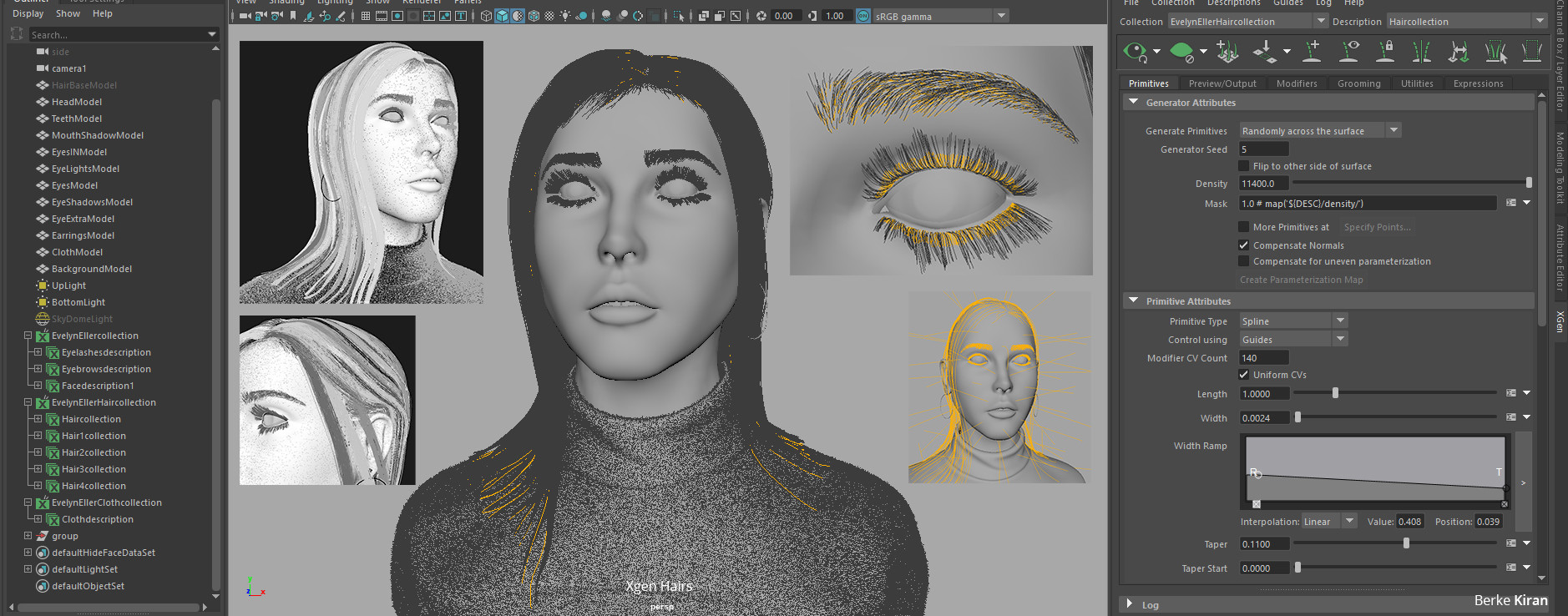
Task: Select Eyelashesdescription in the outliner
Action: (x=106, y=352)
